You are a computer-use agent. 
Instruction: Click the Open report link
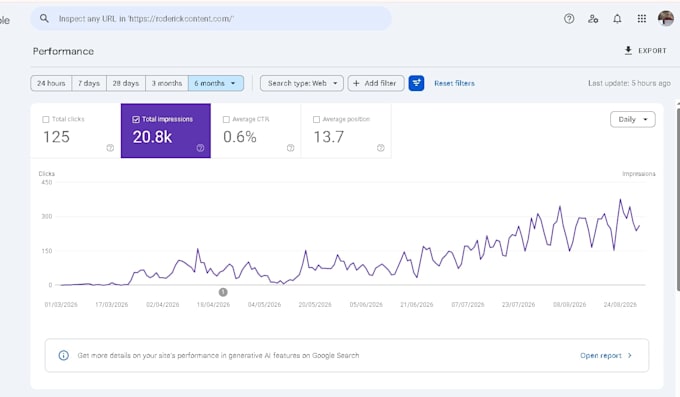601,355
